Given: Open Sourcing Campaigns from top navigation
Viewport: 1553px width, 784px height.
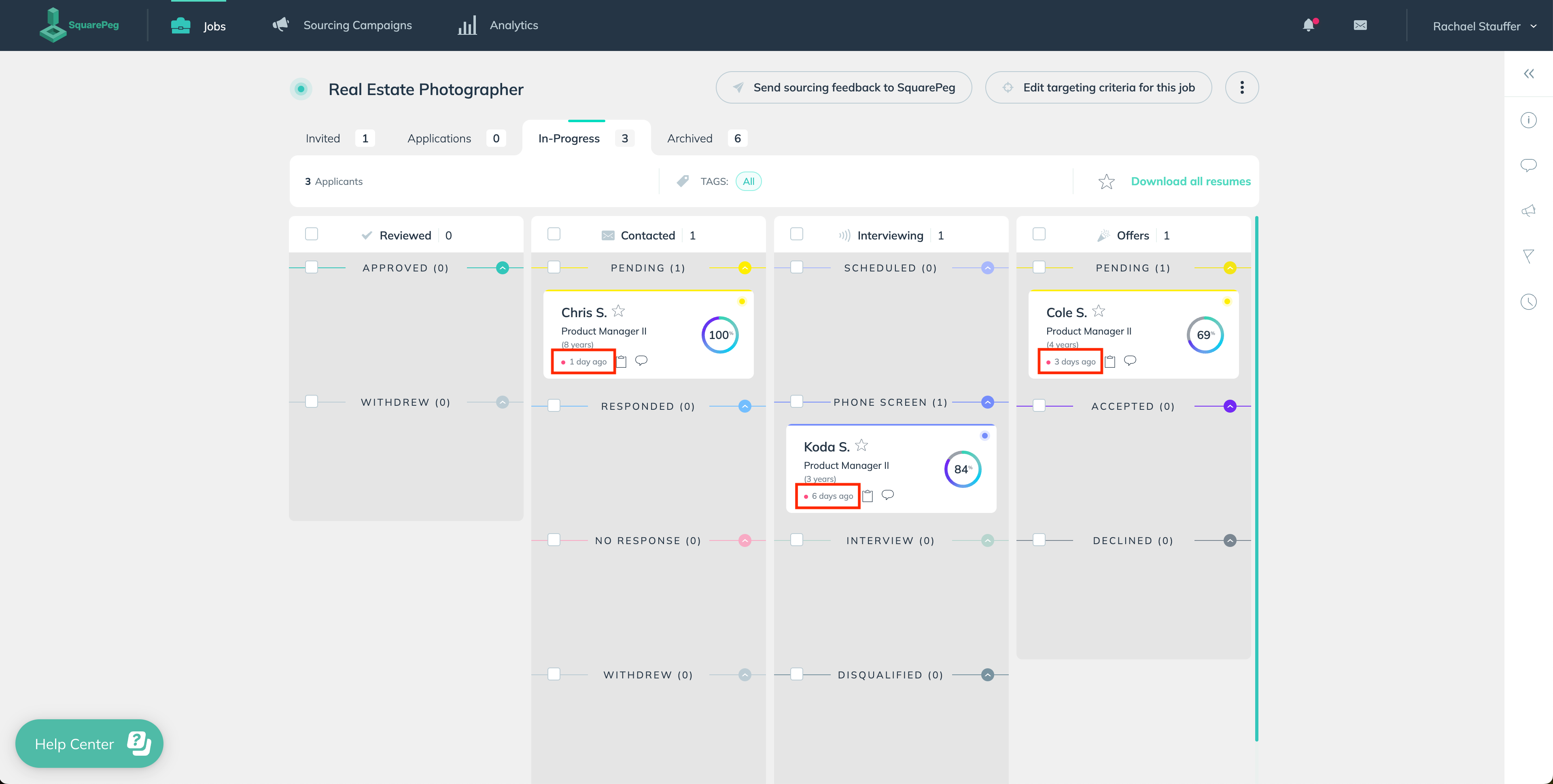Looking at the screenshot, I should click(x=342, y=25).
